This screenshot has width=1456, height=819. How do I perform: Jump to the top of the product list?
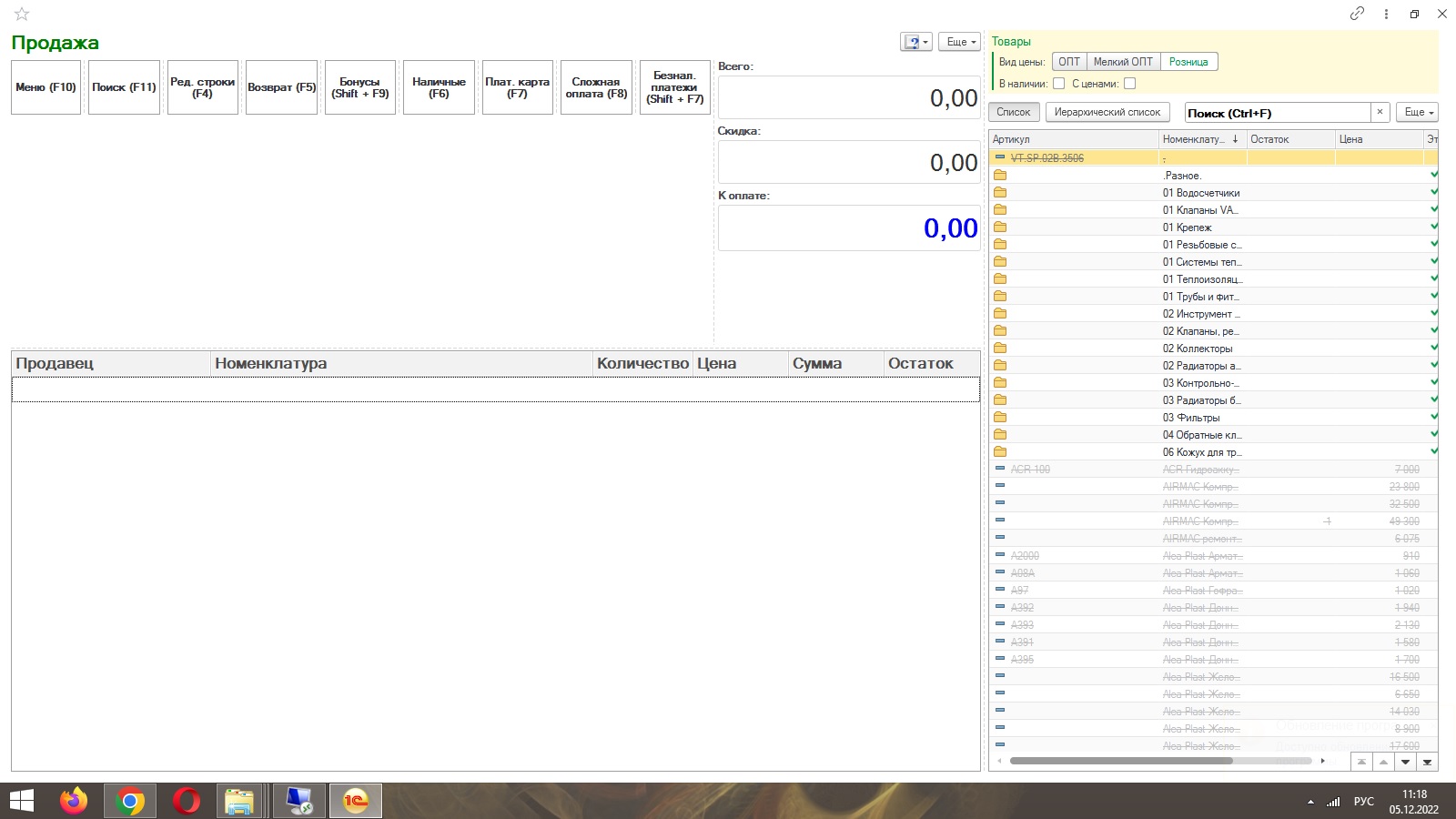tap(1361, 762)
